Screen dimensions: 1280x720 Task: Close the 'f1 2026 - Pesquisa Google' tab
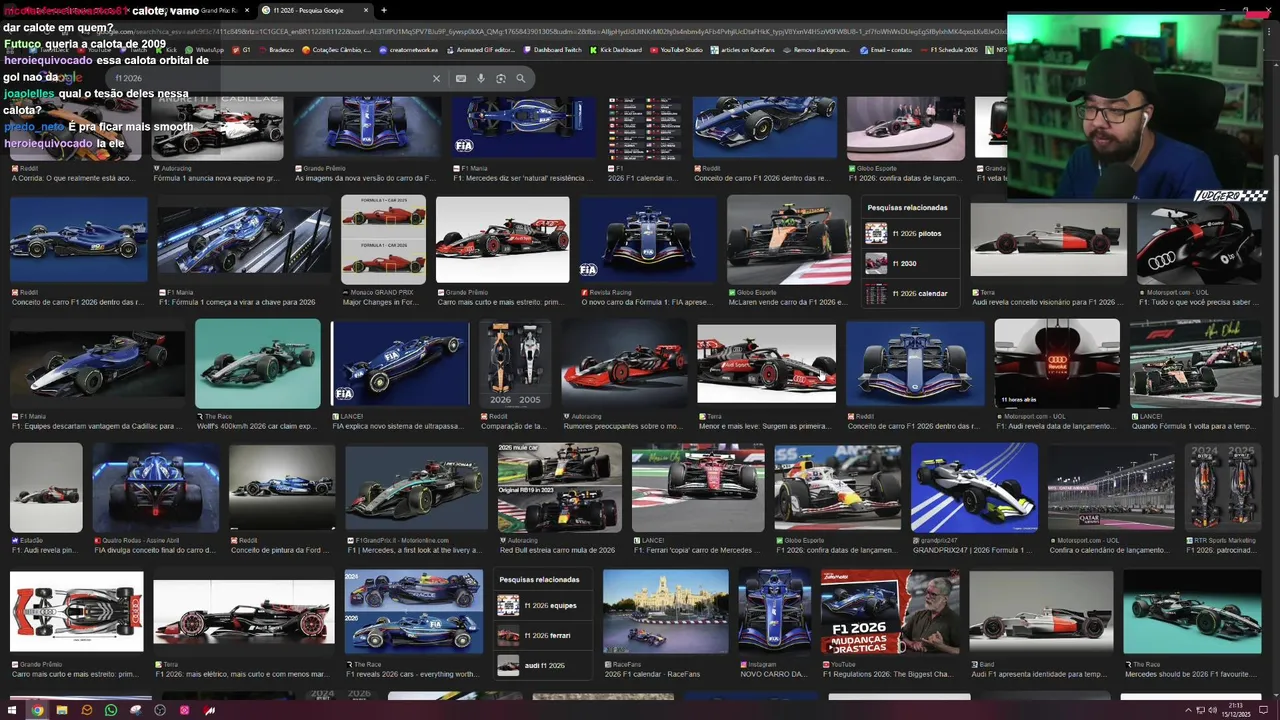365,10
